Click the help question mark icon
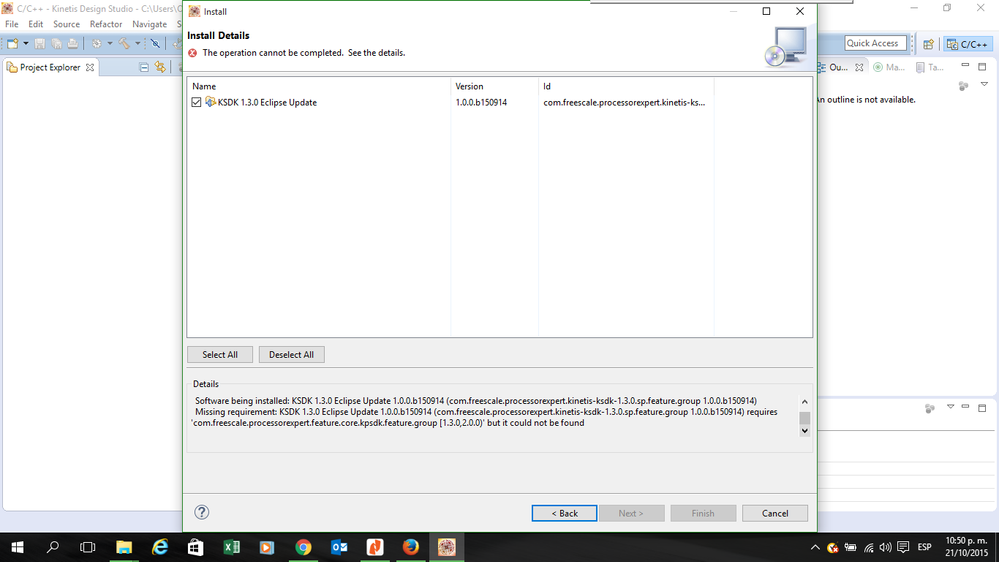The height and width of the screenshot is (562, 999). [x=201, y=512]
